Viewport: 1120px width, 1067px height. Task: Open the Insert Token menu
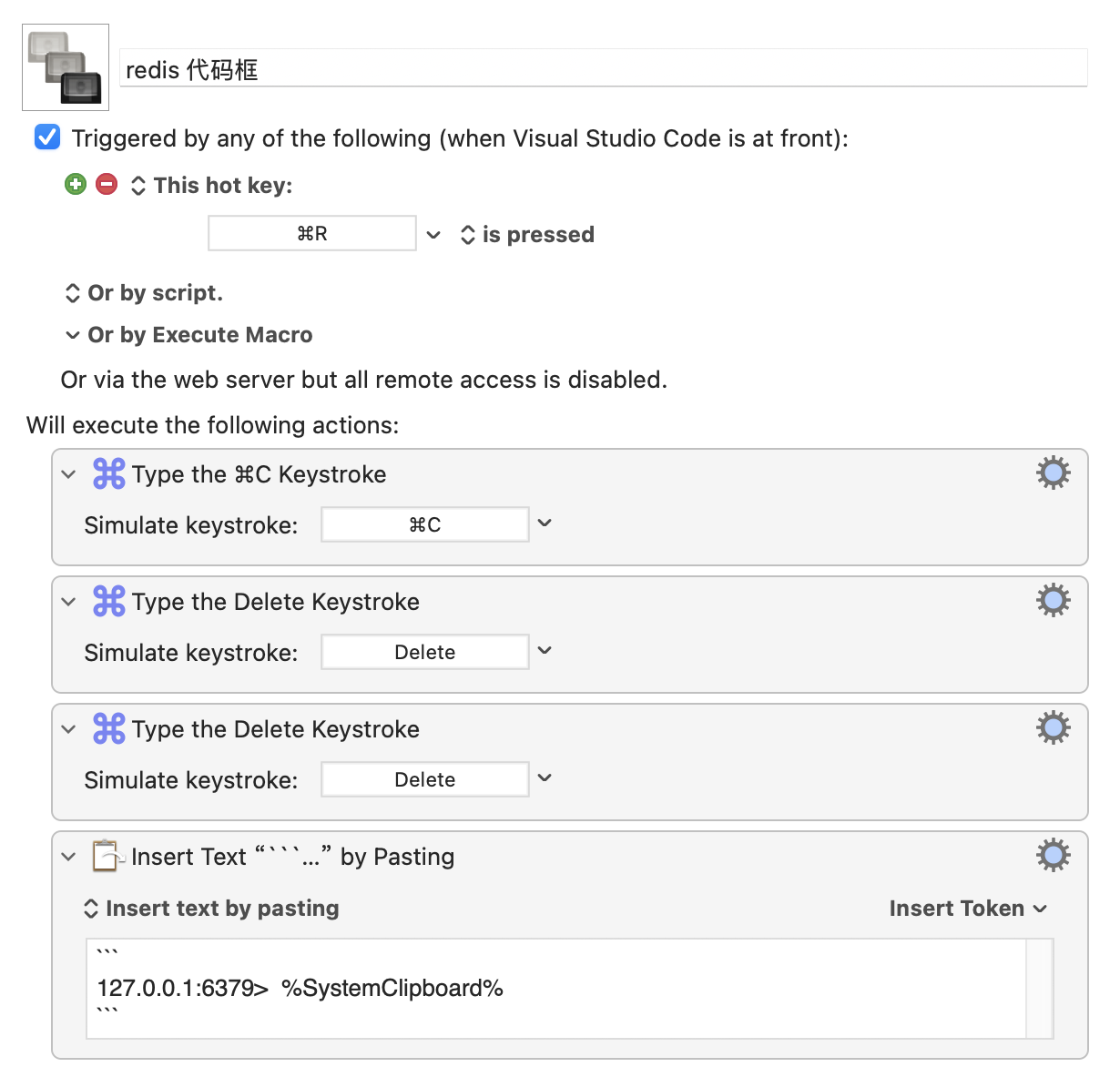coord(967,909)
